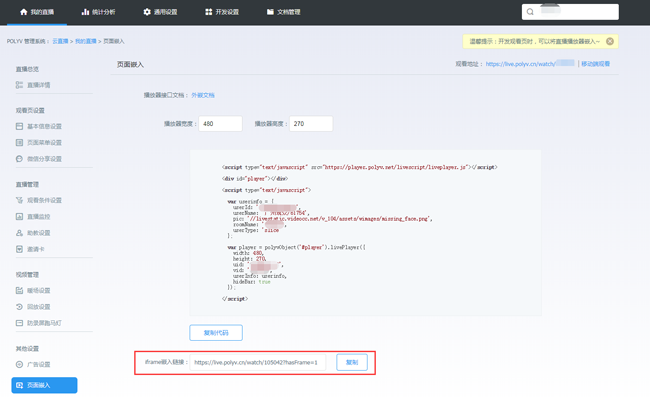This screenshot has width=650, height=397.
Task: Open the 我的直播 home tab
Action: click(x=37, y=12)
